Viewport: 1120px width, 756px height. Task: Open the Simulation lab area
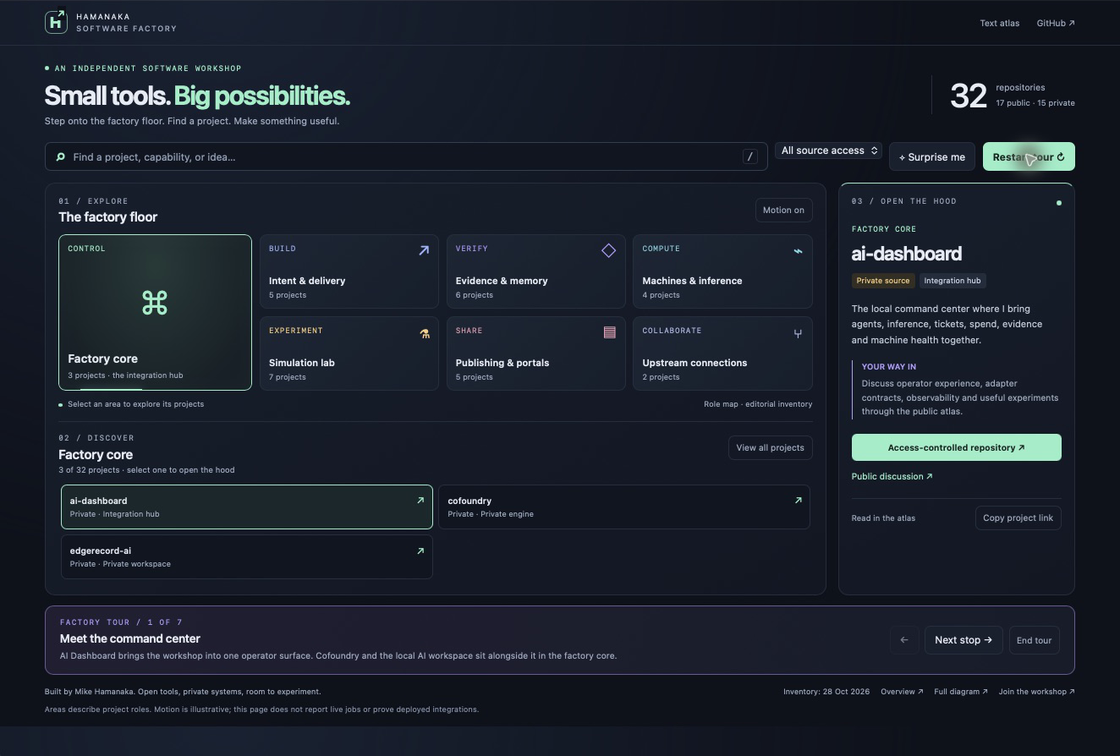point(349,354)
